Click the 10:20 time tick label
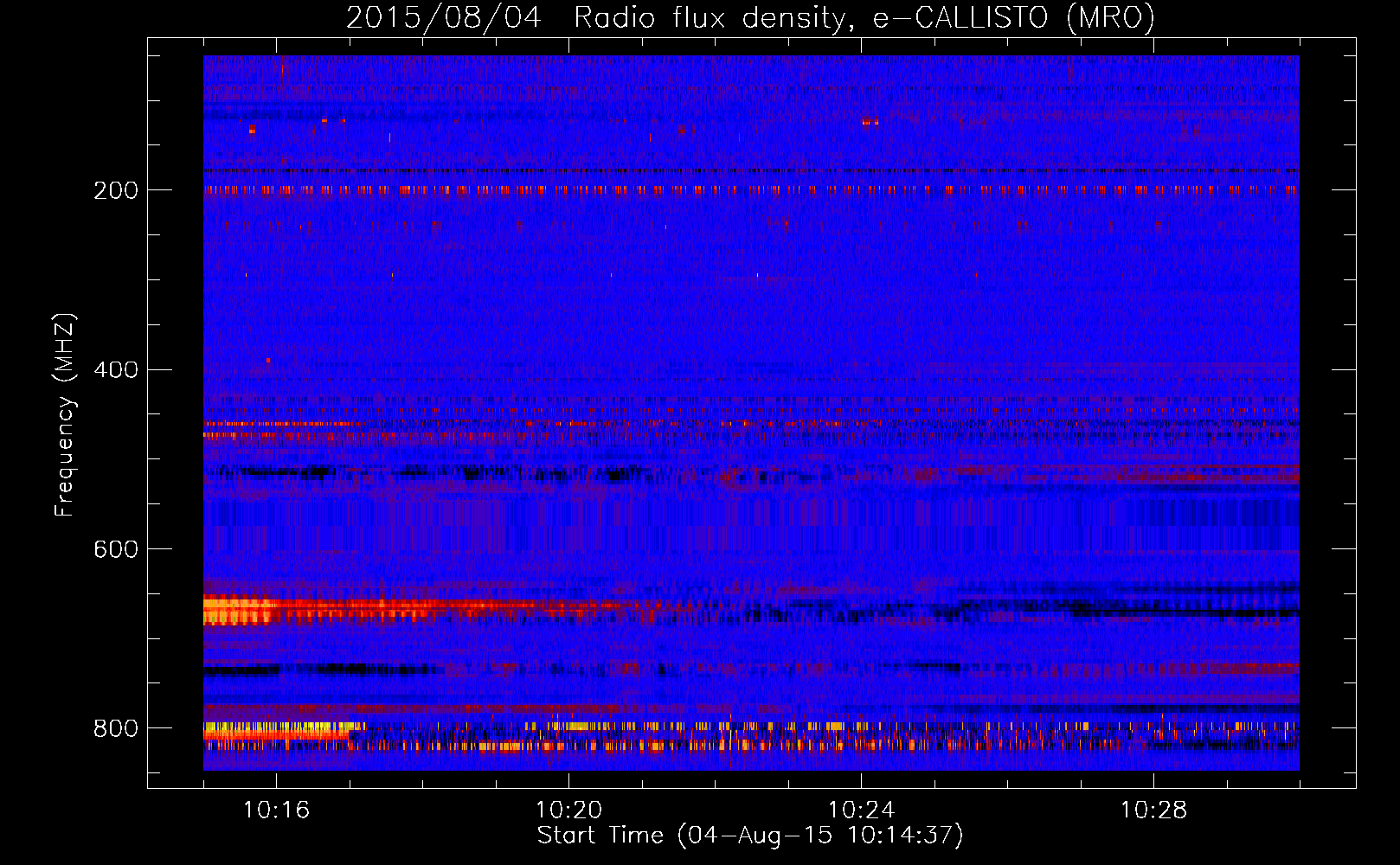This screenshot has width=1400, height=865. [568, 810]
